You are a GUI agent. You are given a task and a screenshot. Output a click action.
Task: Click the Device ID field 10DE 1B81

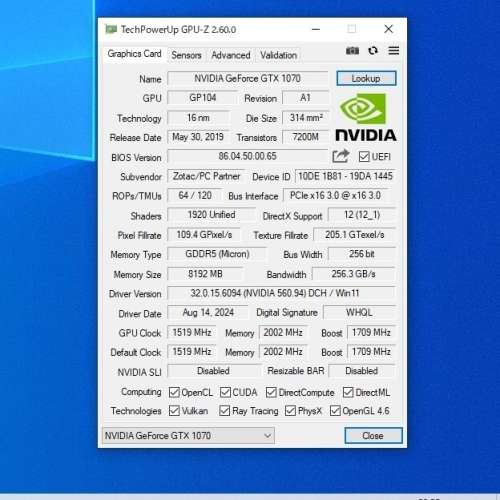click(x=345, y=176)
